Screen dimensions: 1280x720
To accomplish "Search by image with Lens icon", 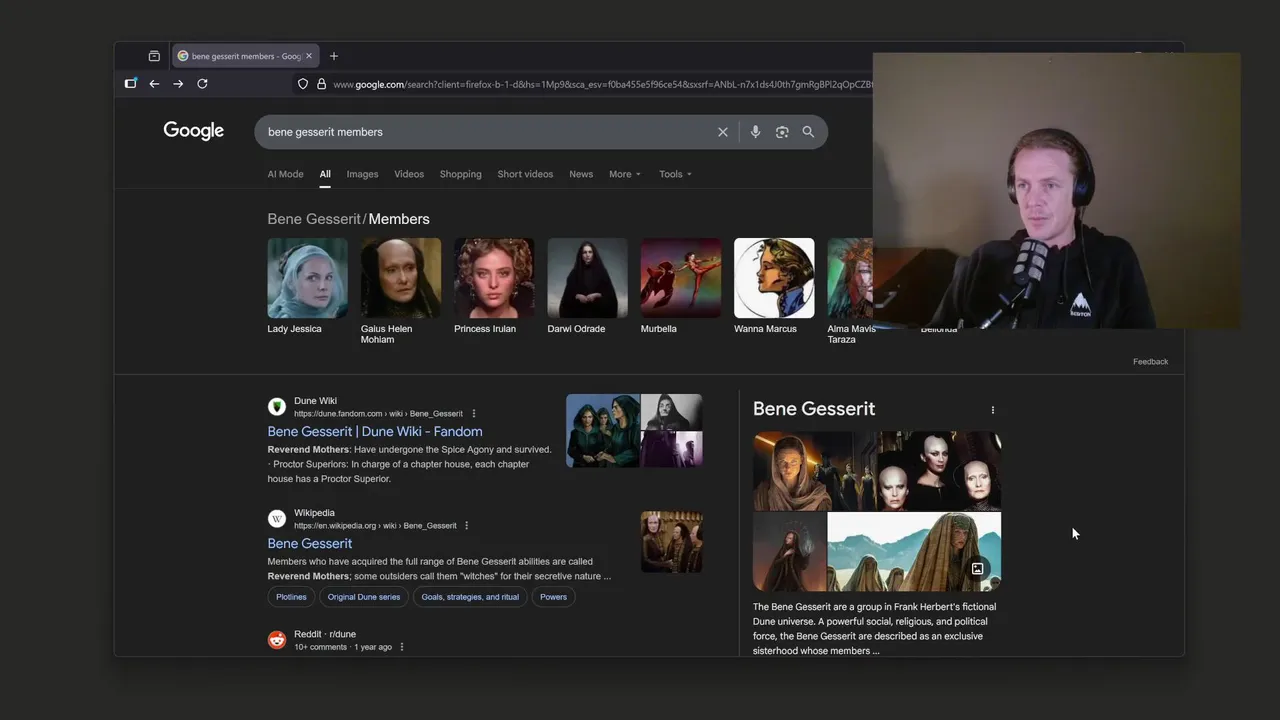I will point(782,132).
